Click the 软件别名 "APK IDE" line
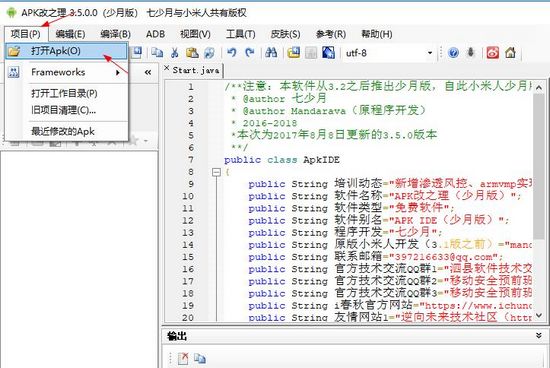The height and width of the screenshot is (368, 550). 378,220
